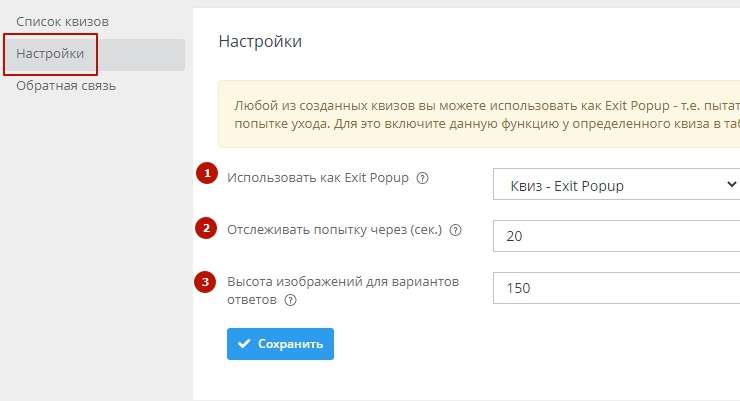Click the Настройки page heading
This screenshot has width=740, height=401.
coord(260,41)
